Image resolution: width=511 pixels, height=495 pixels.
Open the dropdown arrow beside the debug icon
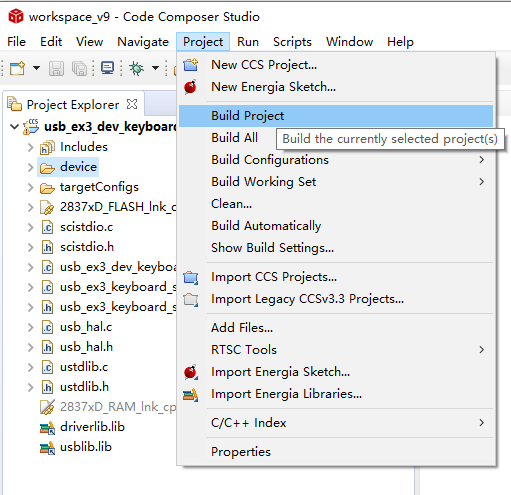pos(155,68)
